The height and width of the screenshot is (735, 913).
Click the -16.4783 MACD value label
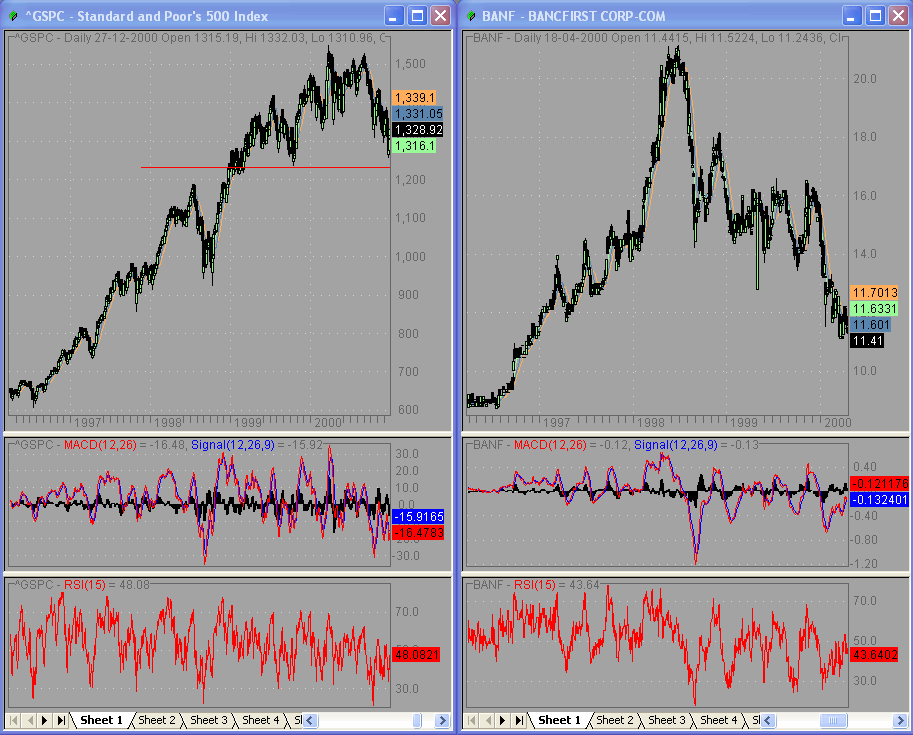pos(418,532)
